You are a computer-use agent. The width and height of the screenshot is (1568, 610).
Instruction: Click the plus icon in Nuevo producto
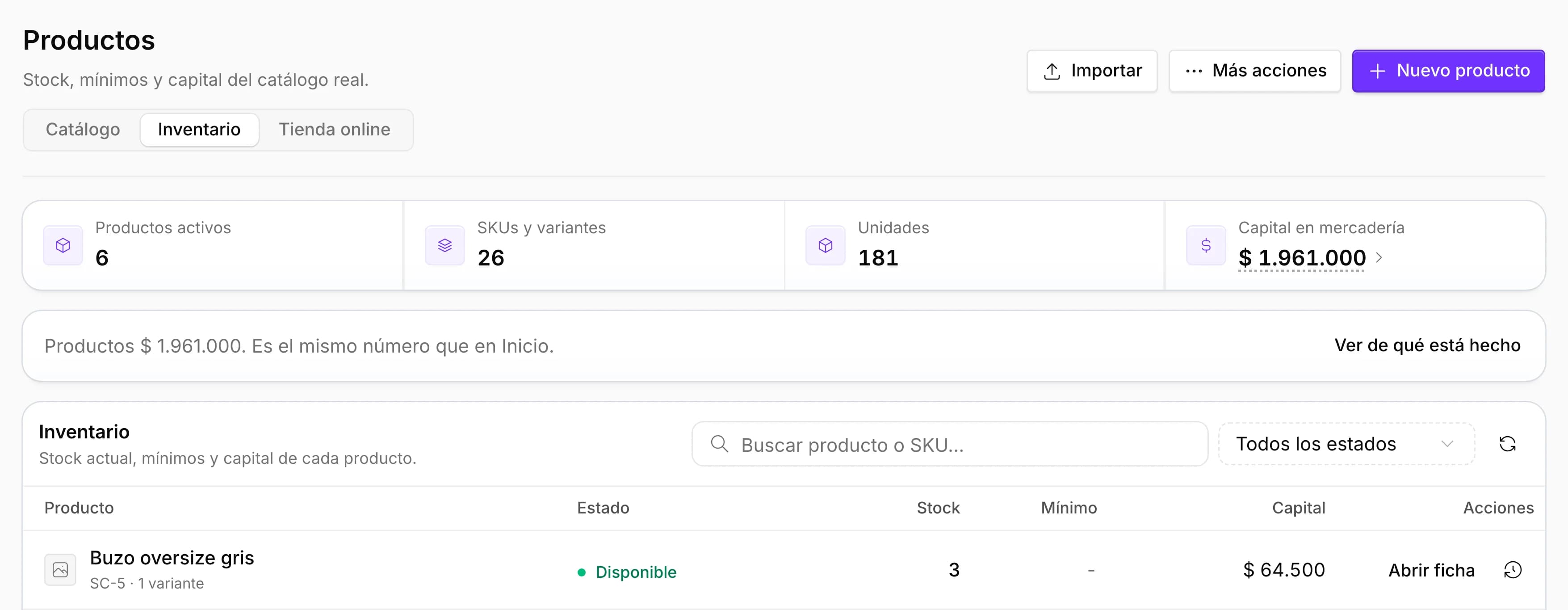pyautogui.click(x=1378, y=71)
